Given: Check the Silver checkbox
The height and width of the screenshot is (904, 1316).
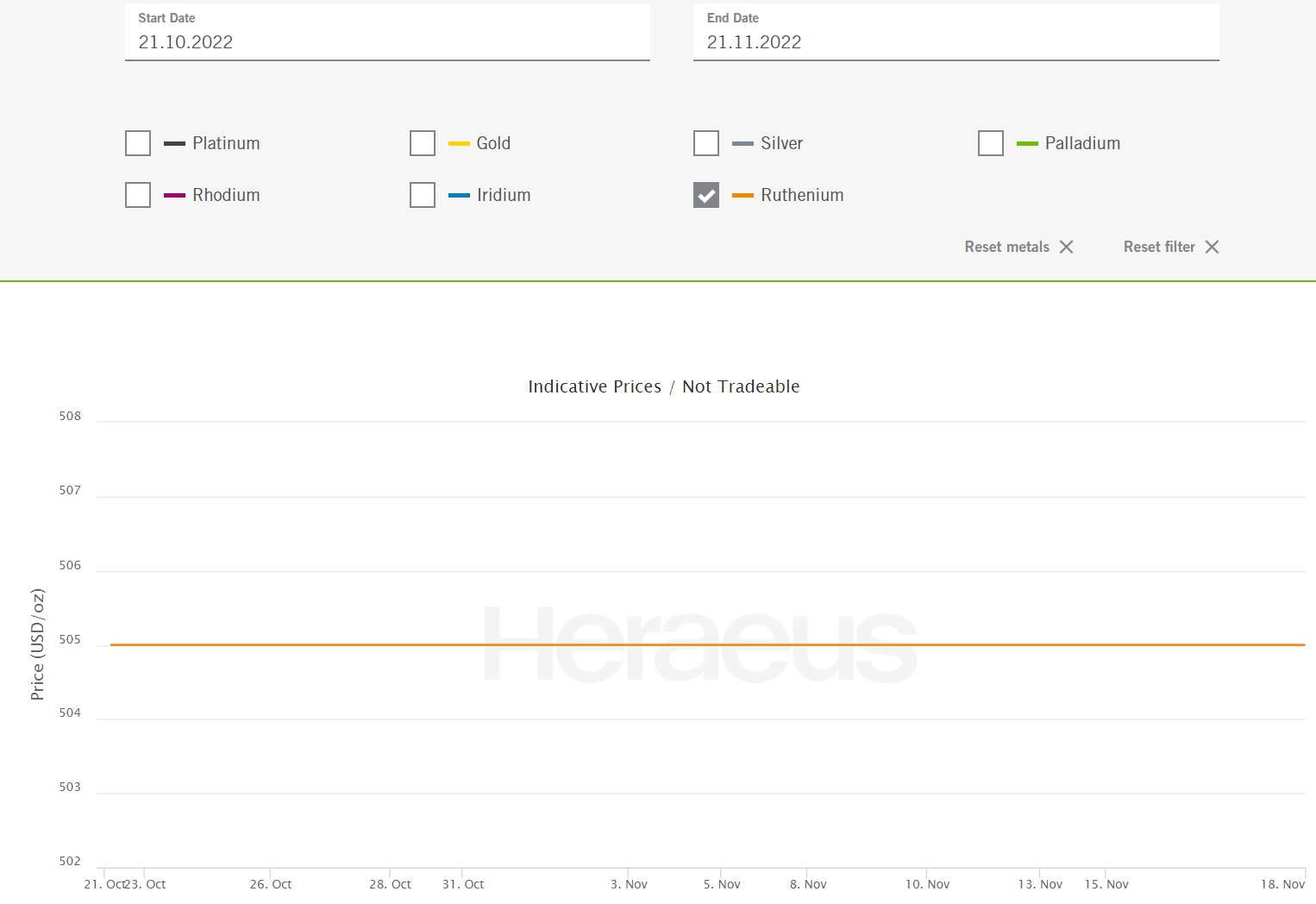Looking at the screenshot, I should [x=706, y=143].
